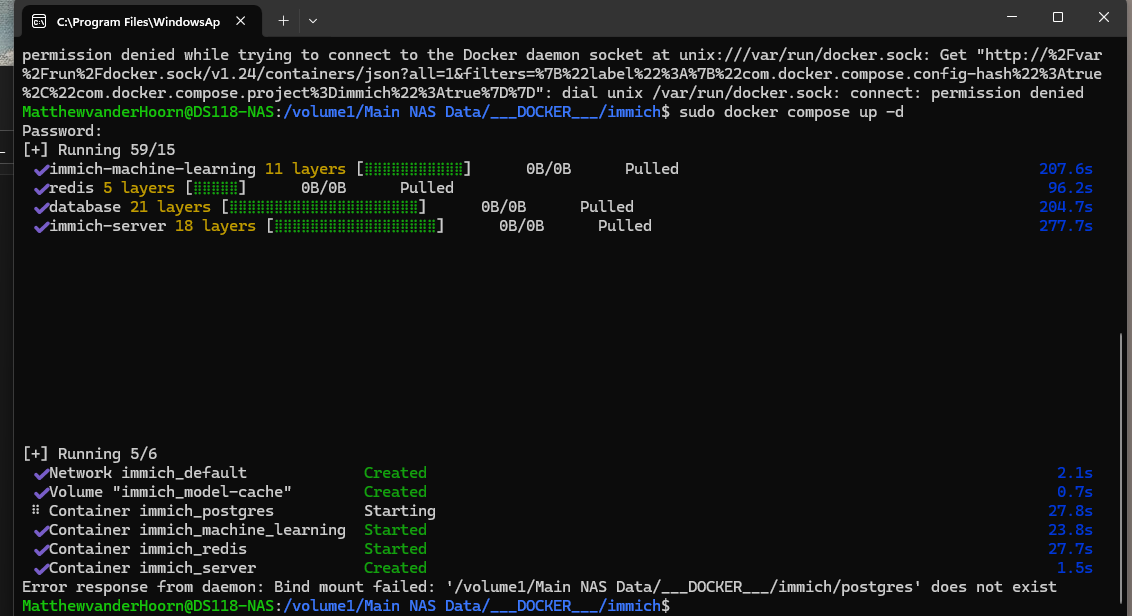Click the spinner beside Container immich_postgres
Viewport: 1132px width, 616px height.
click(x=35, y=510)
